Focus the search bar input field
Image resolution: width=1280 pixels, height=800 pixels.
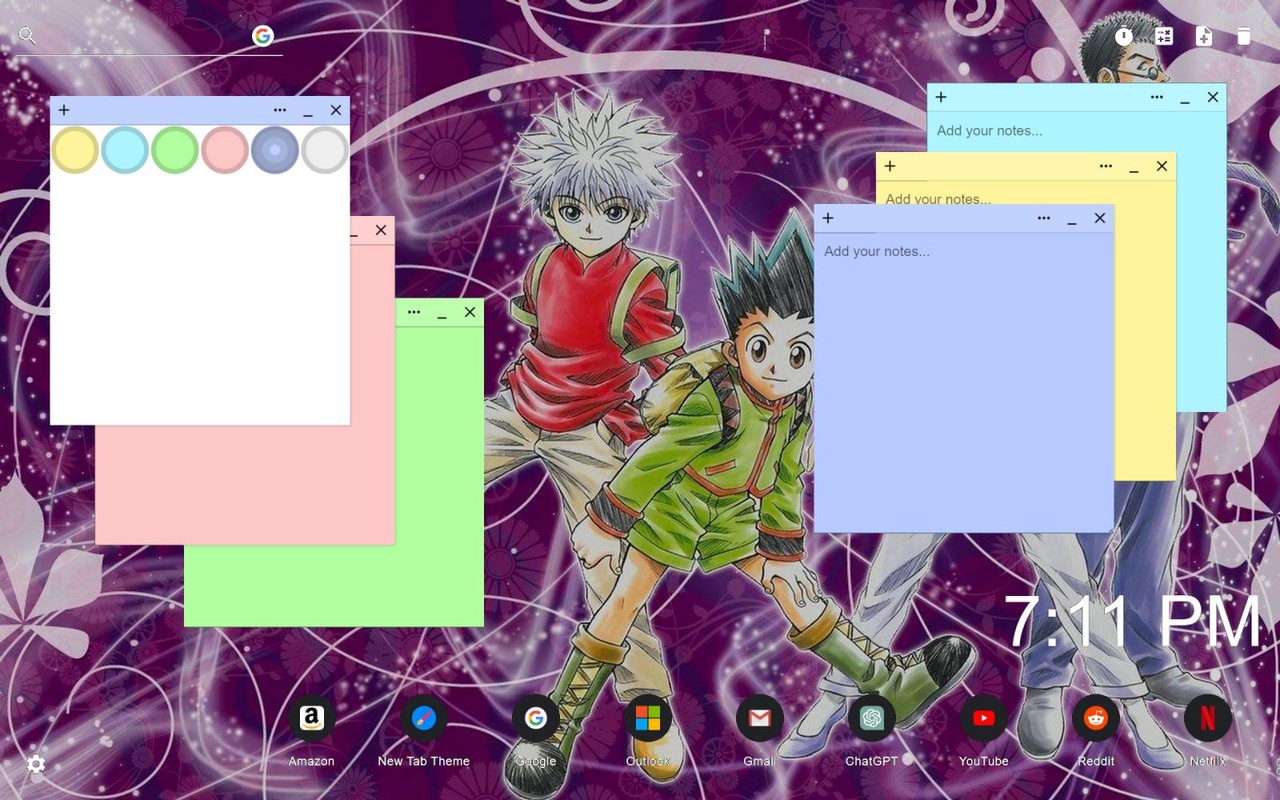point(144,37)
